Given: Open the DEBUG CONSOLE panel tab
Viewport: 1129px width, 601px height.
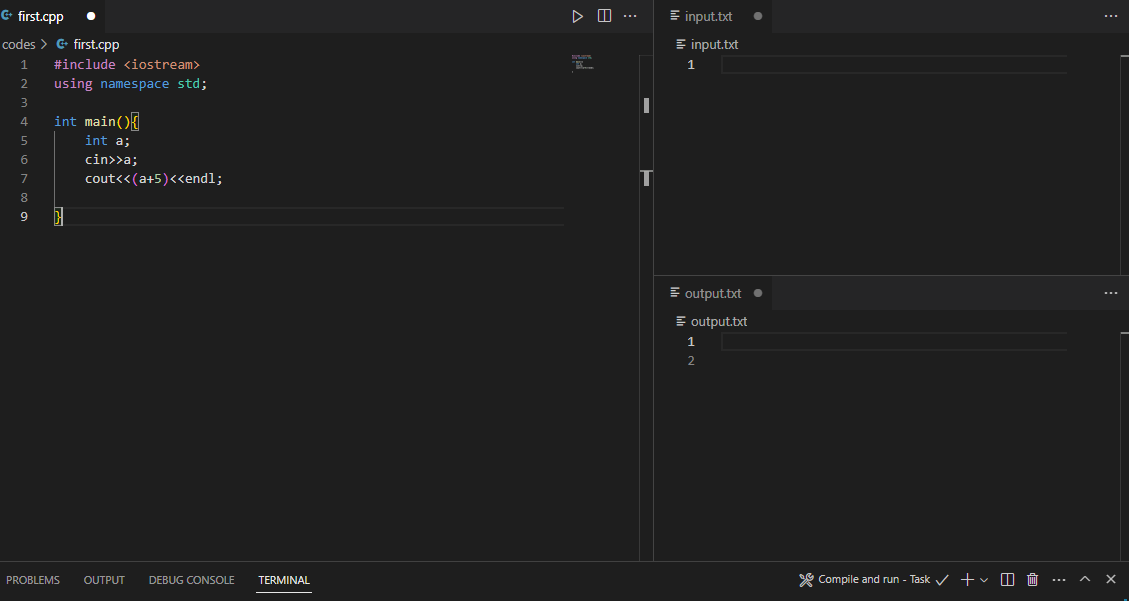Looking at the screenshot, I should pyautogui.click(x=192, y=580).
